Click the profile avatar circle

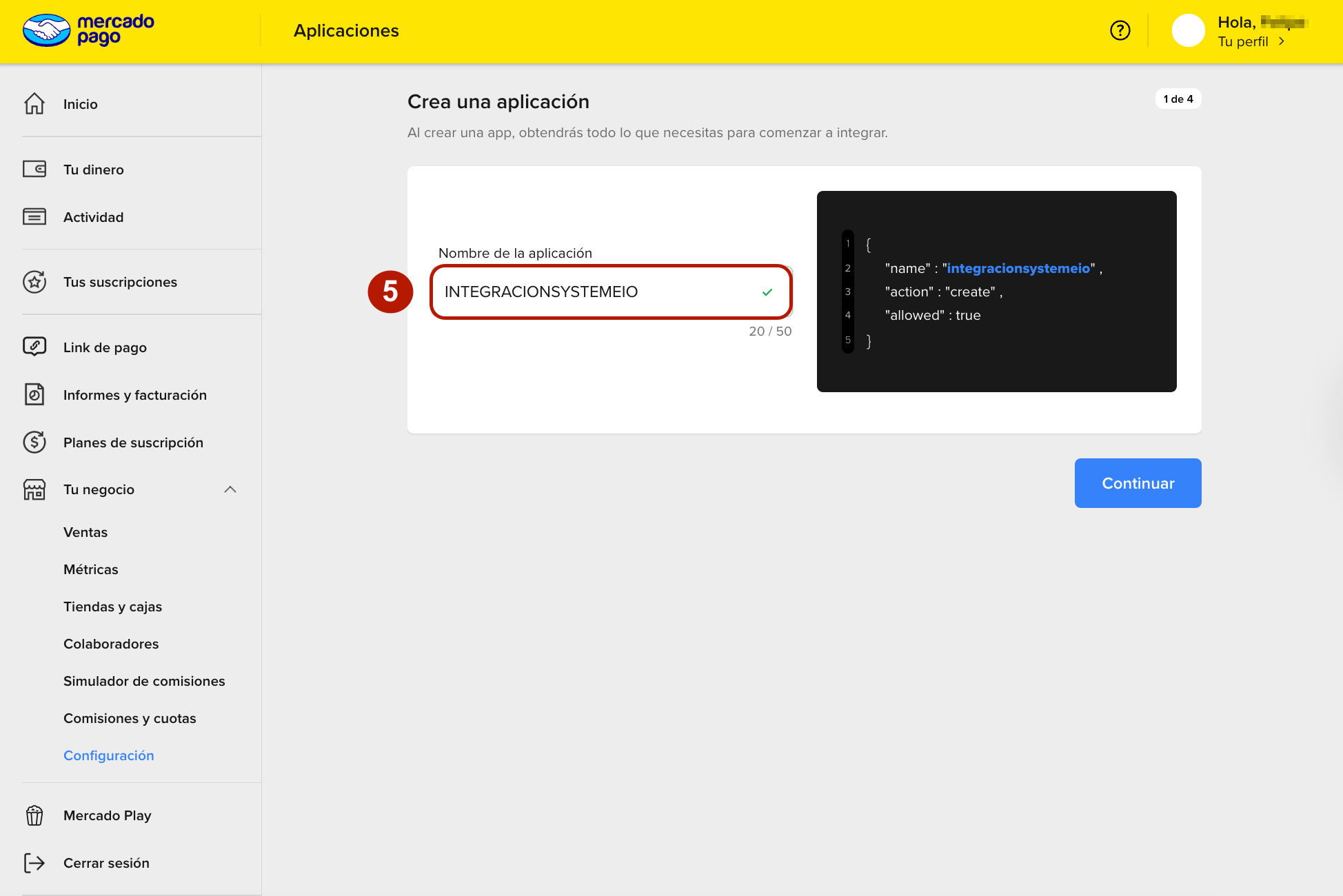[x=1188, y=30]
